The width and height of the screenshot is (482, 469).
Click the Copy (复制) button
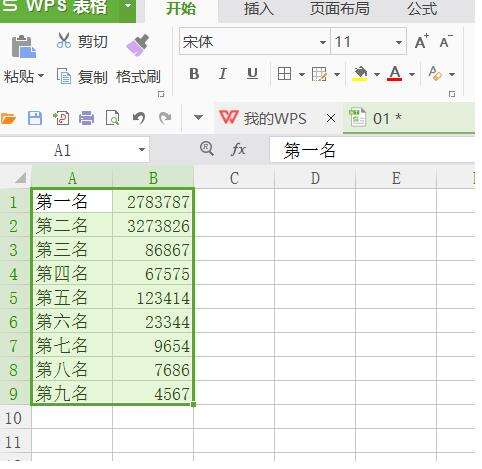82,76
